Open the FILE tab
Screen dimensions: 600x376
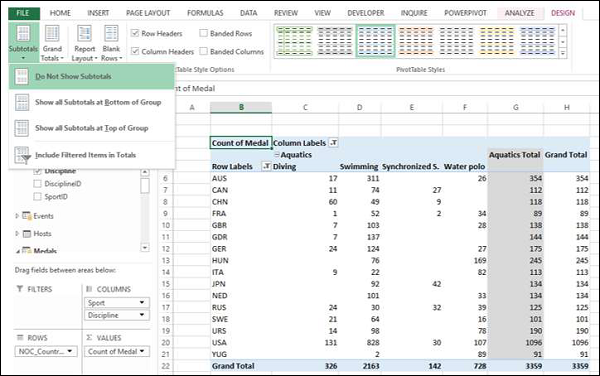(23, 13)
